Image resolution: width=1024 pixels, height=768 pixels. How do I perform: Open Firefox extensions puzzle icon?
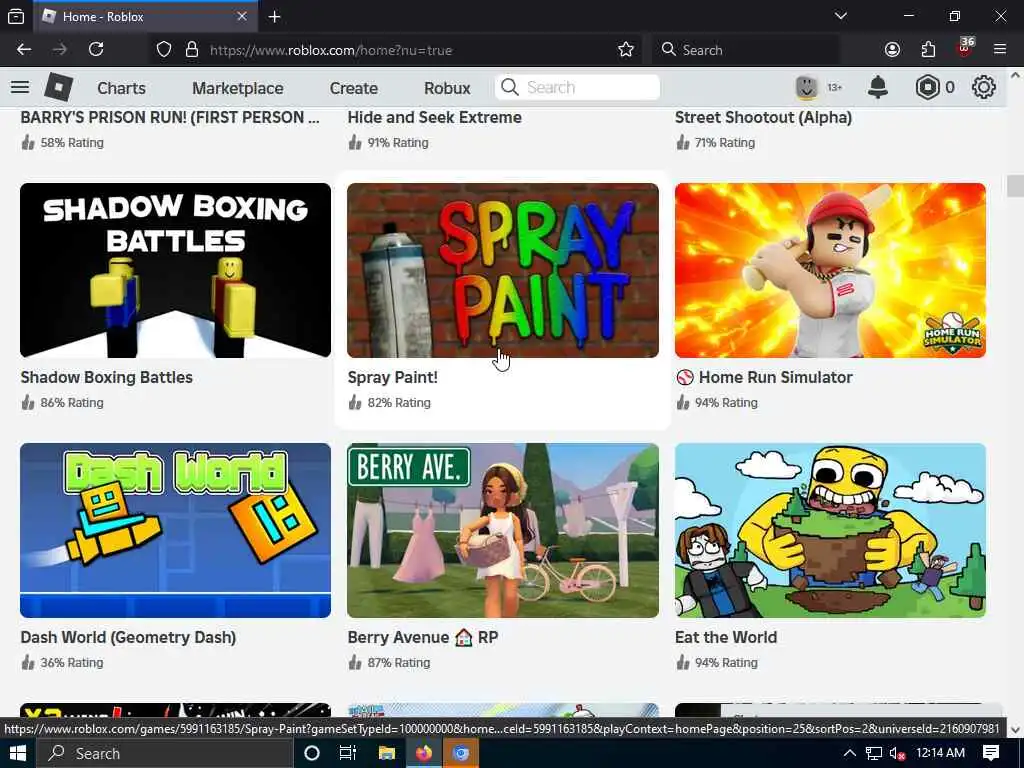click(928, 50)
